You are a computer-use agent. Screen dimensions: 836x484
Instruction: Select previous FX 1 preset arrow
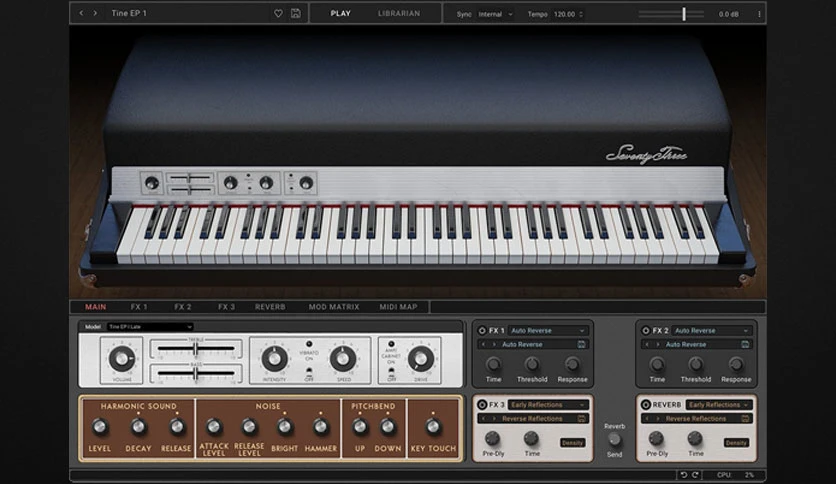(483, 344)
